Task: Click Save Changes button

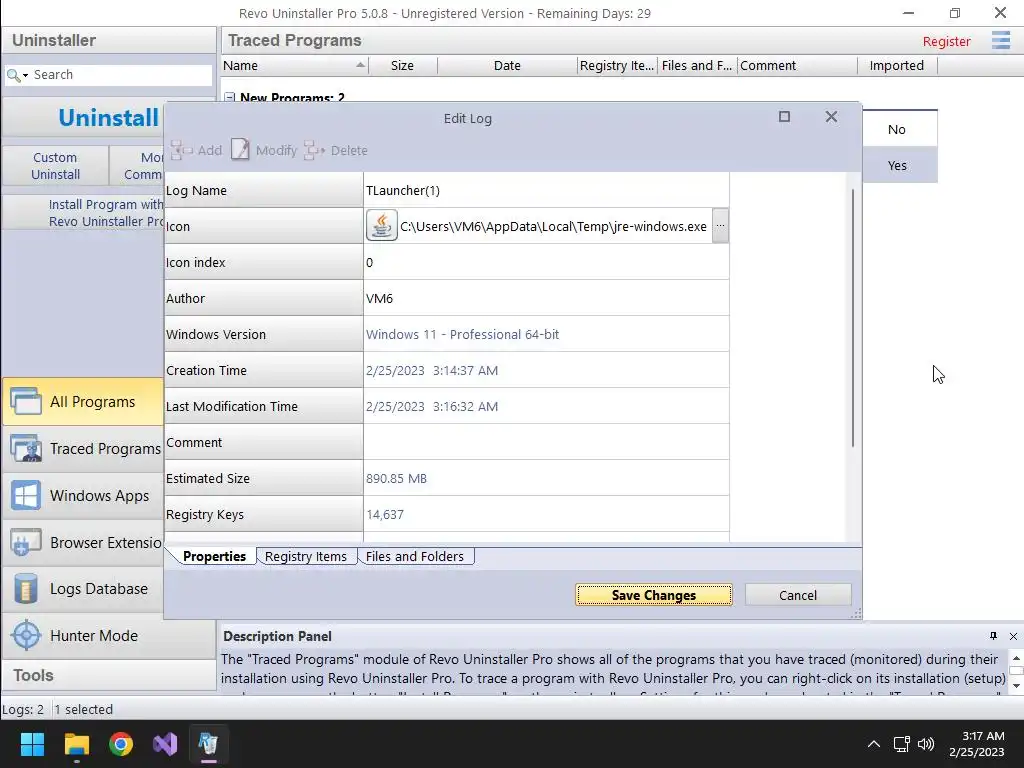Action: [654, 595]
